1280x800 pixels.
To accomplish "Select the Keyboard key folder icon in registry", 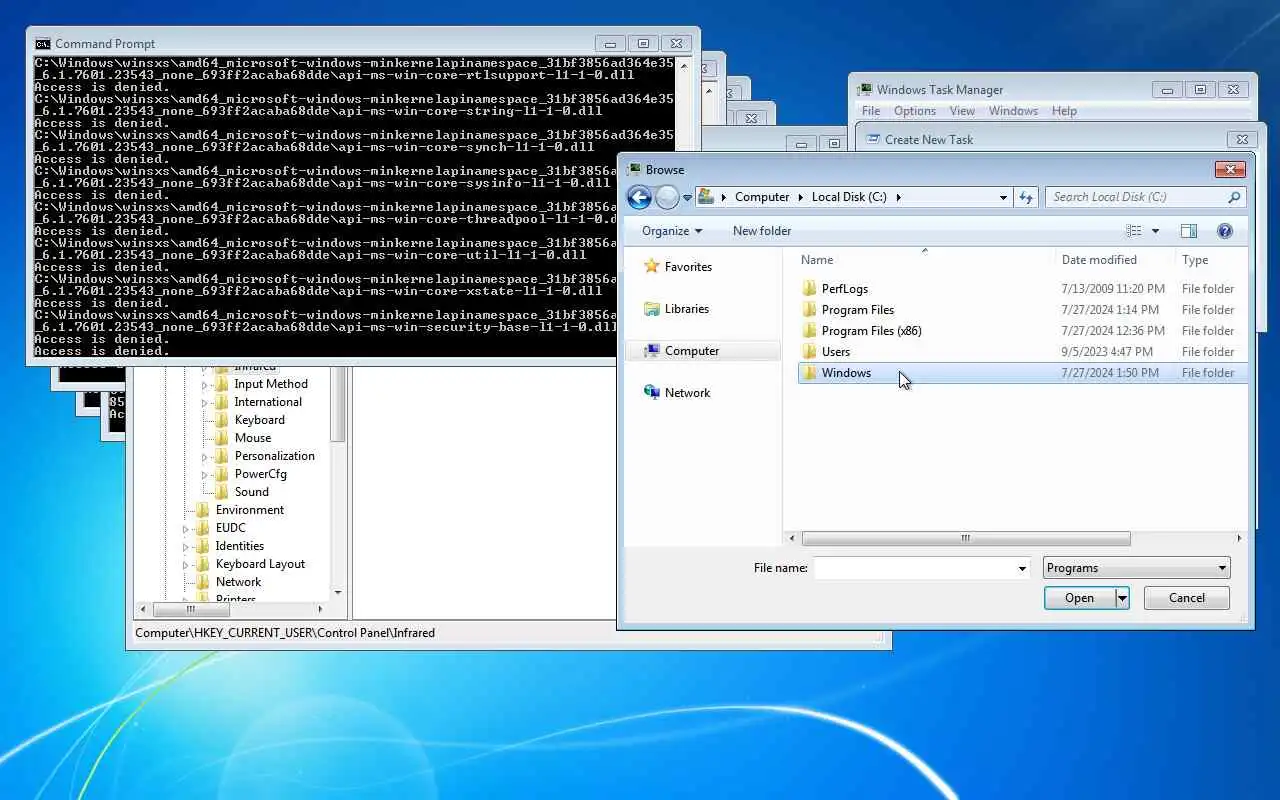I will click(x=222, y=420).
